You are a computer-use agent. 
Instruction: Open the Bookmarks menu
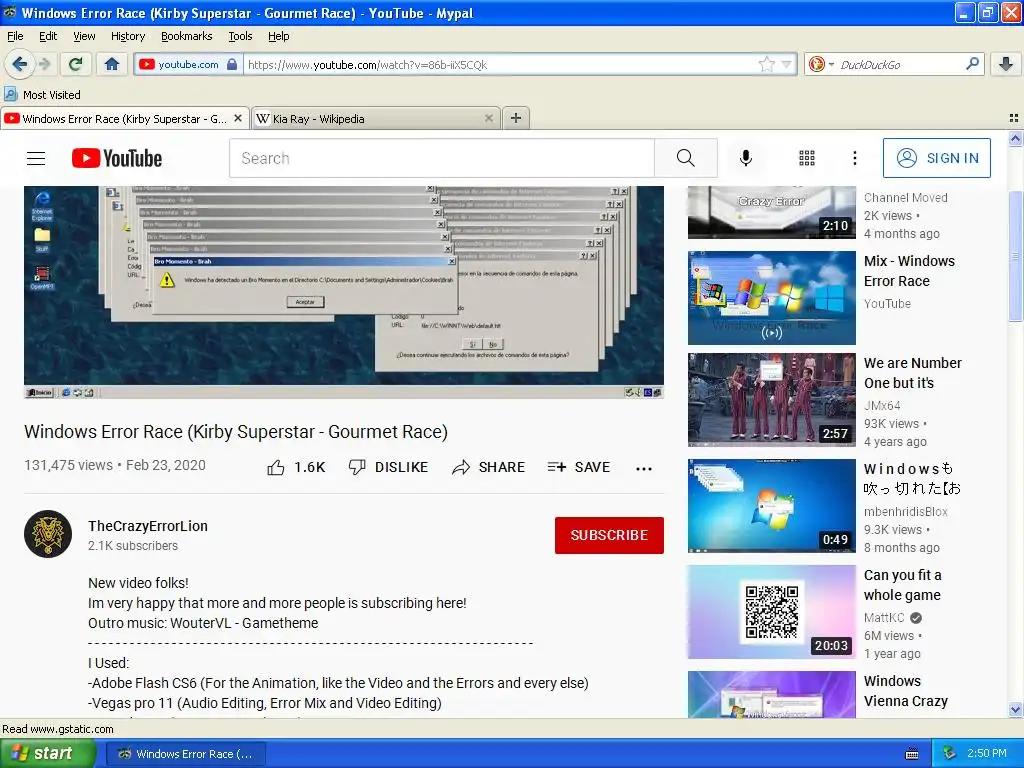(x=186, y=36)
